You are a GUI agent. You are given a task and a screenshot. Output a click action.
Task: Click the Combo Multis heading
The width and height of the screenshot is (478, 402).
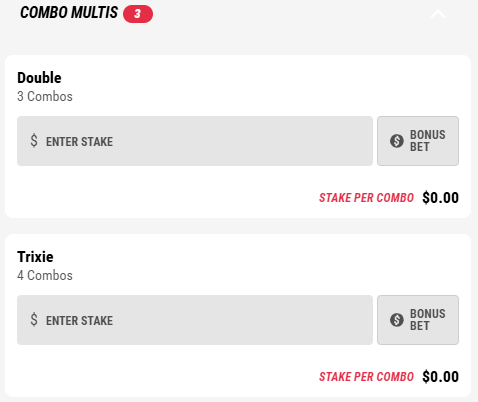[x=69, y=13]
